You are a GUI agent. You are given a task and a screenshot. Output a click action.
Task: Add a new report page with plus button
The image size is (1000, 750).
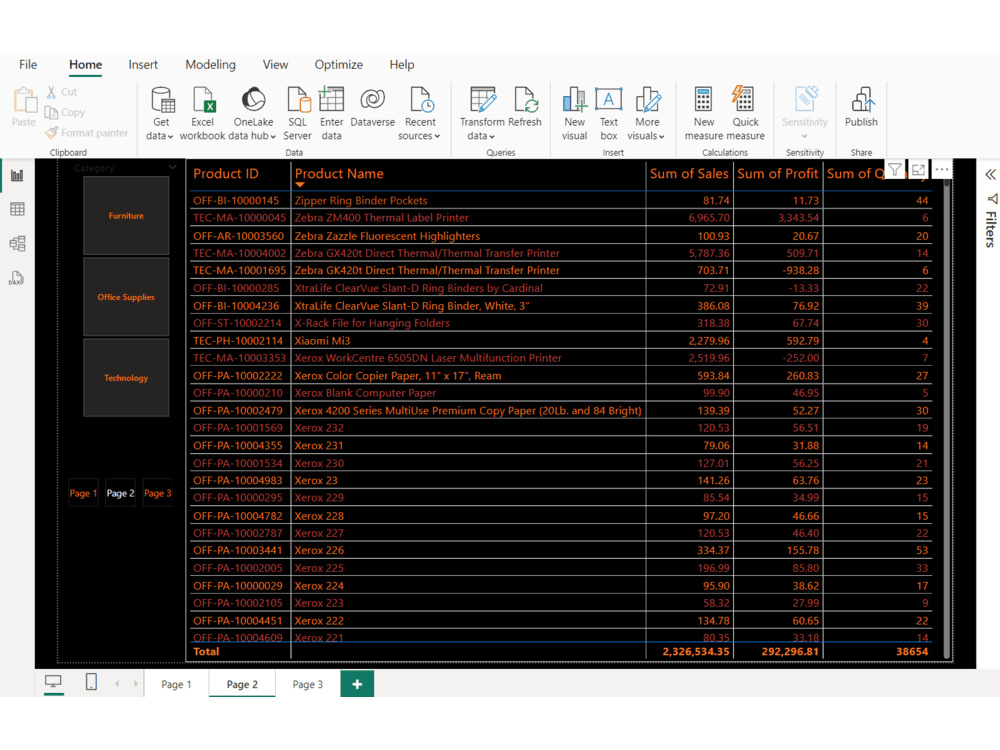(x=357, y=684)
